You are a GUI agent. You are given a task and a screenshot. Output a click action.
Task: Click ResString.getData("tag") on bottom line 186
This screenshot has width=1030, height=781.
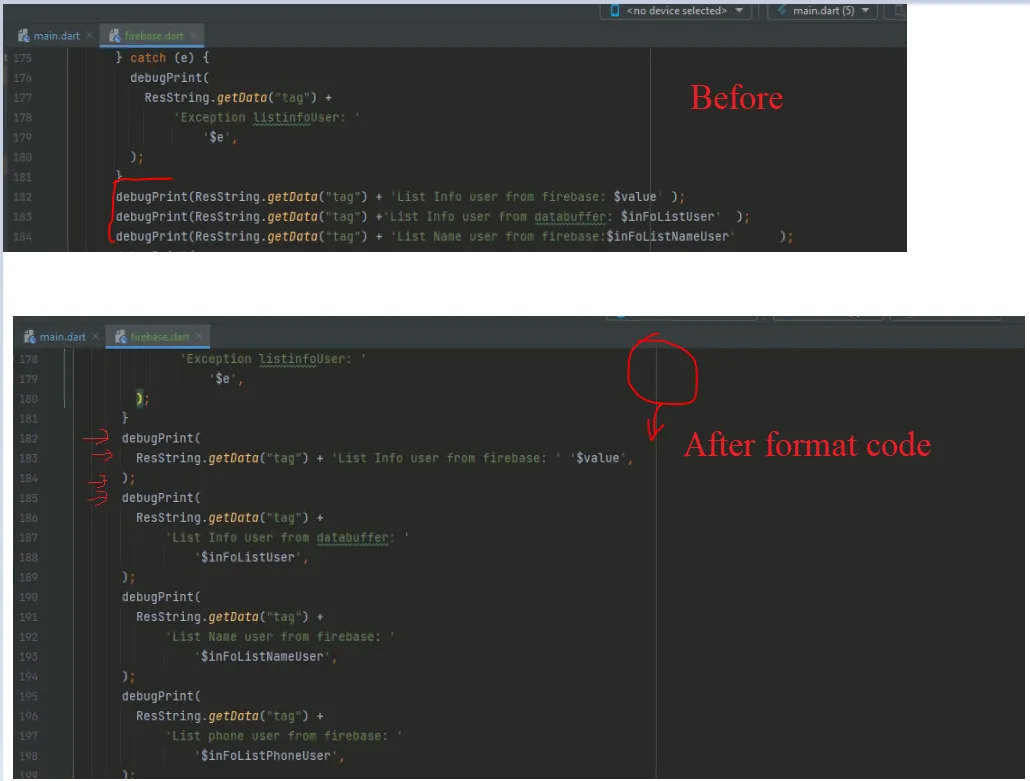click(x=222, y=518)
